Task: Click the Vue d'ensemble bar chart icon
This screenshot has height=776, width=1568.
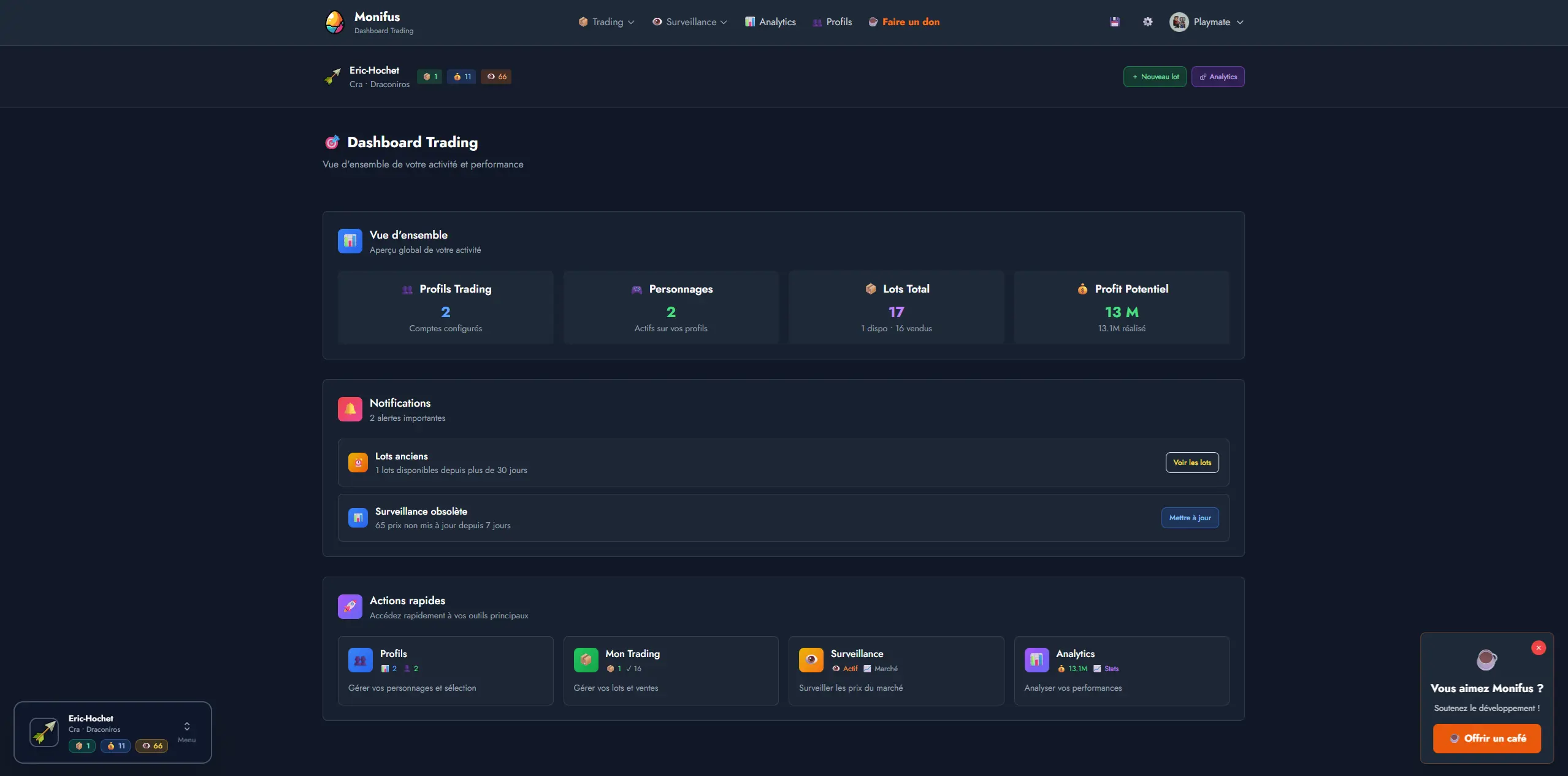Action: [350, 241]
